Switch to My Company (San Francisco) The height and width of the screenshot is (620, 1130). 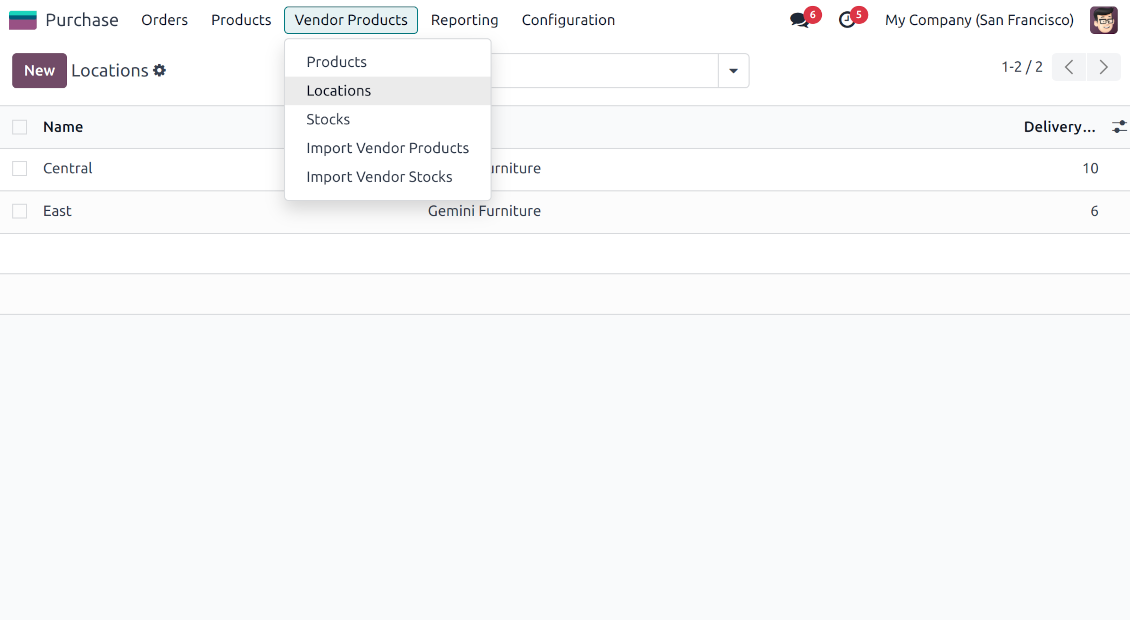pyautogui.click(x=978, y=20)
